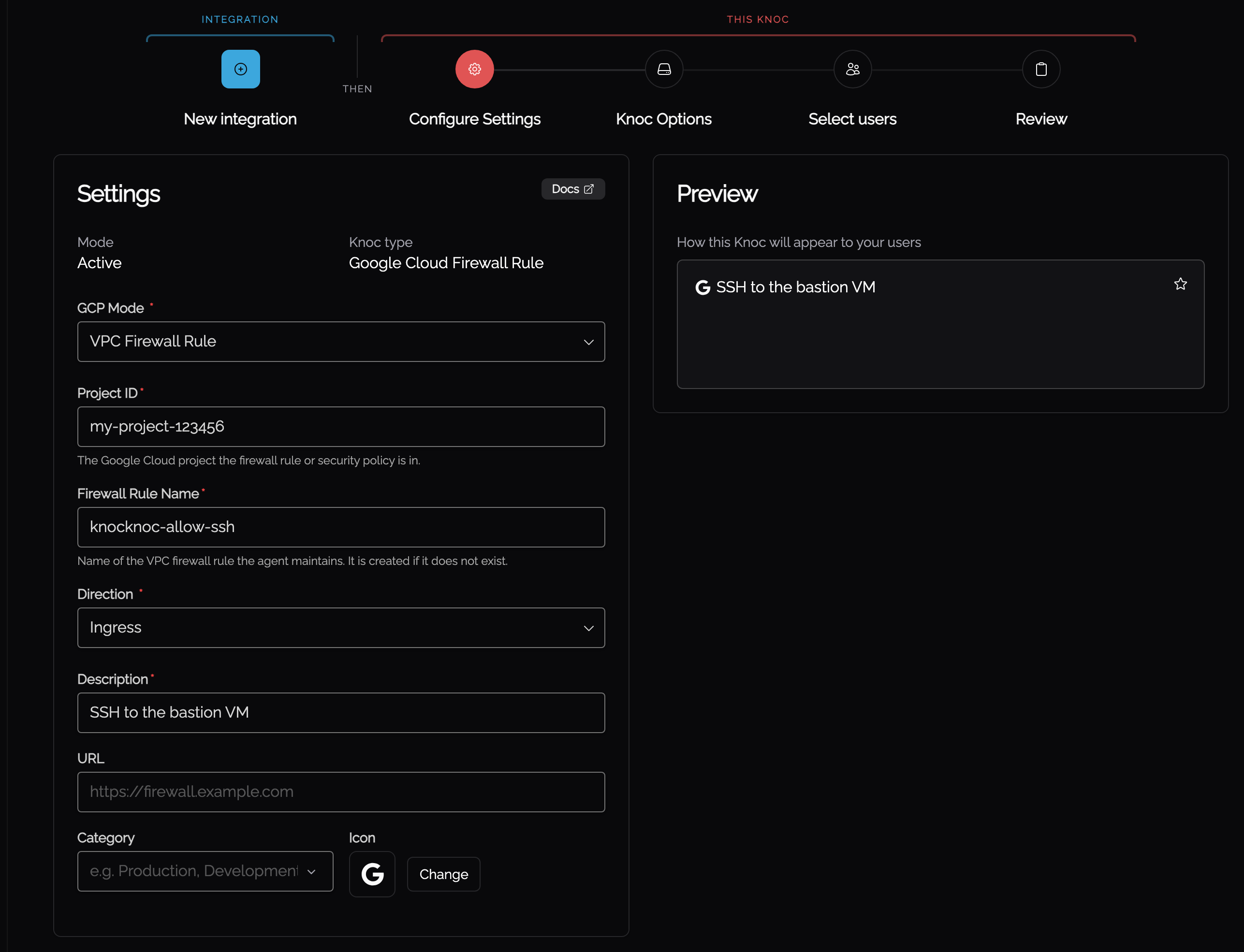
Task: Click the Google G icon in preview card
Action: pyautogui.click(x=702, y=288)
